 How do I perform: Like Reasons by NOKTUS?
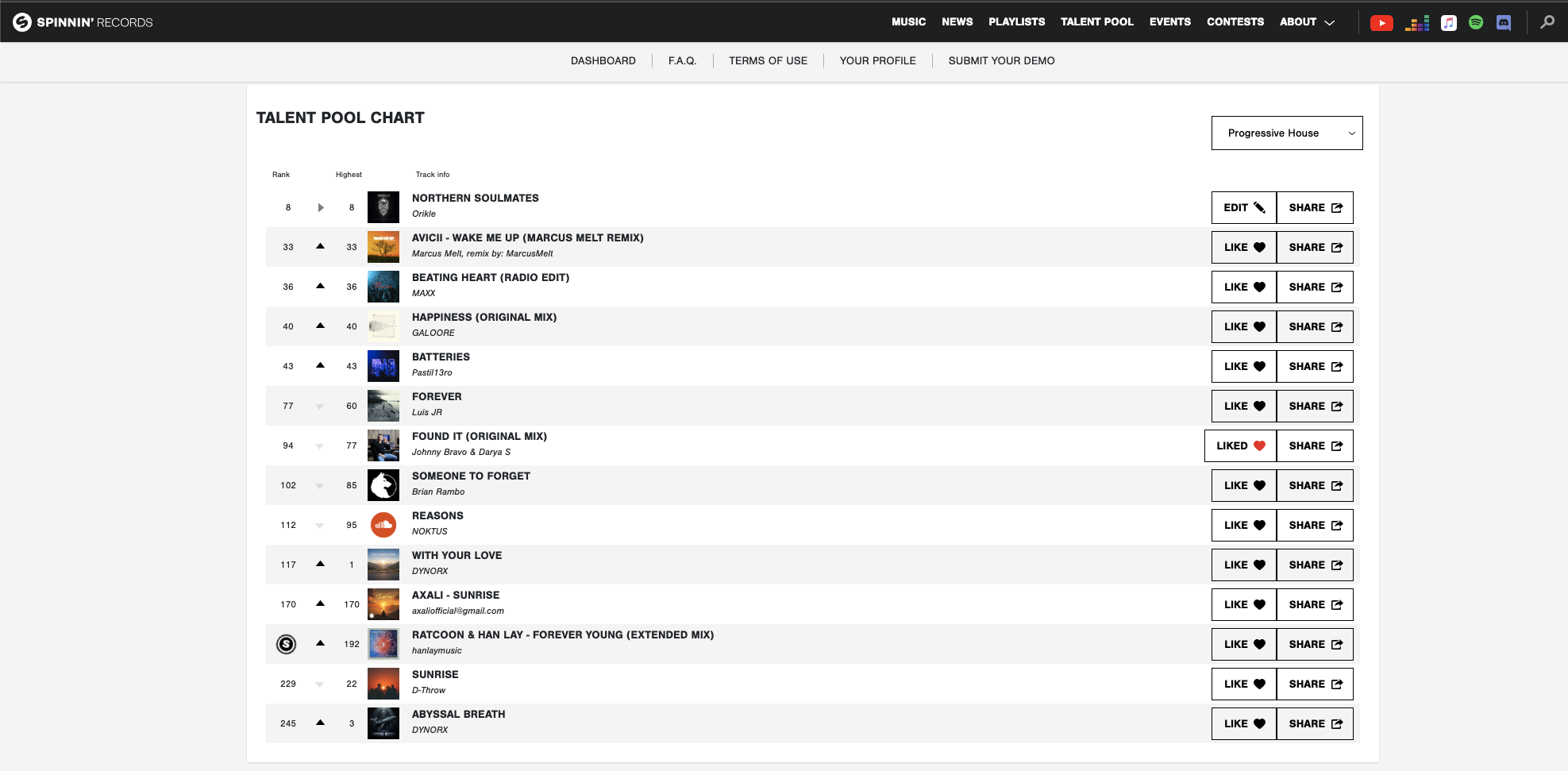[x=1244, y=525]
